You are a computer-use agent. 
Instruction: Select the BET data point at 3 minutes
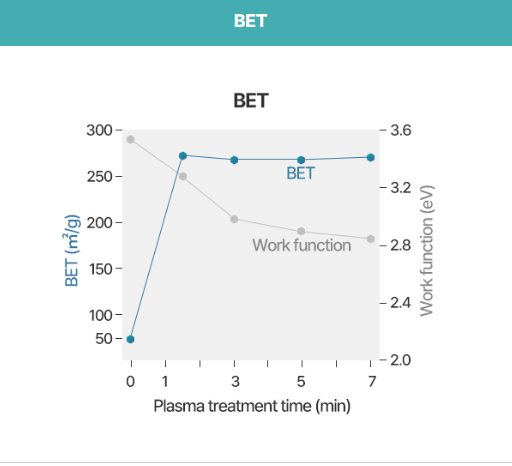[234, 160]
